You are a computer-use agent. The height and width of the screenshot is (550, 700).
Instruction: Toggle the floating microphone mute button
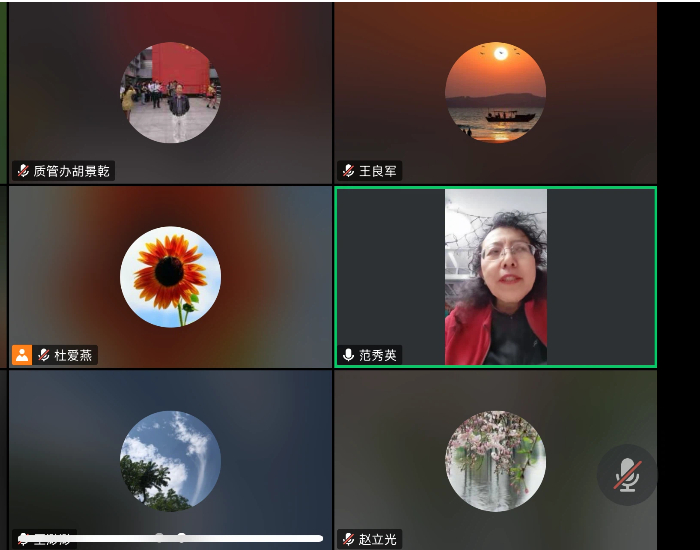pos(627,475)
